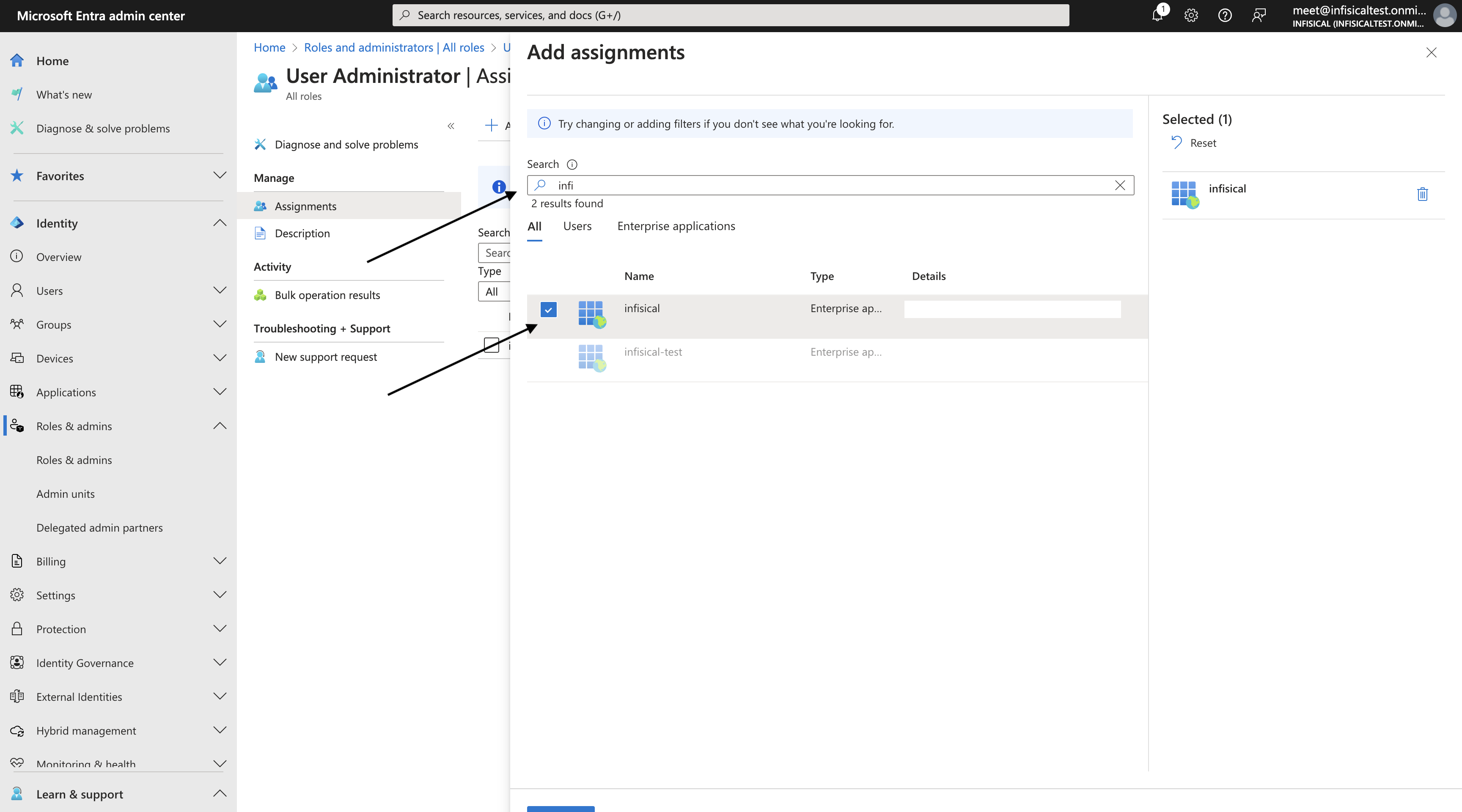Expand the Users submenu chevron
The width and height of the screenshot is (1462, 812).
tap(220, 291)
